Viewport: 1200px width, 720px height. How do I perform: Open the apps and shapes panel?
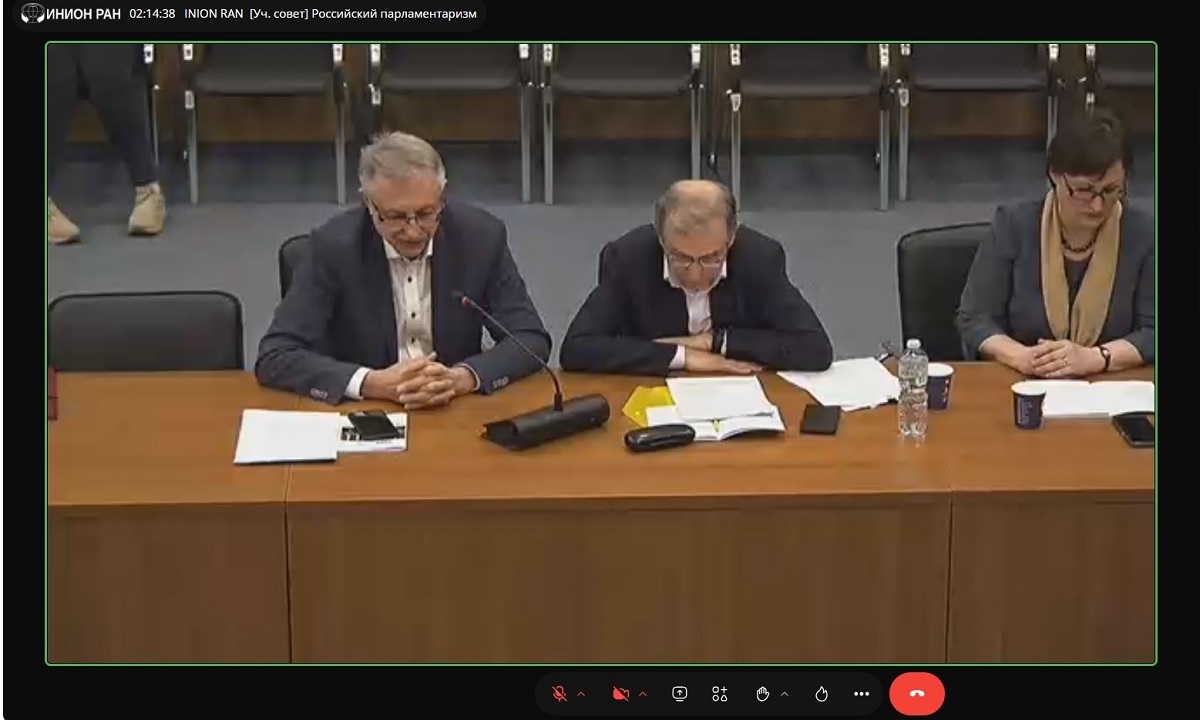tap(719, 694)
